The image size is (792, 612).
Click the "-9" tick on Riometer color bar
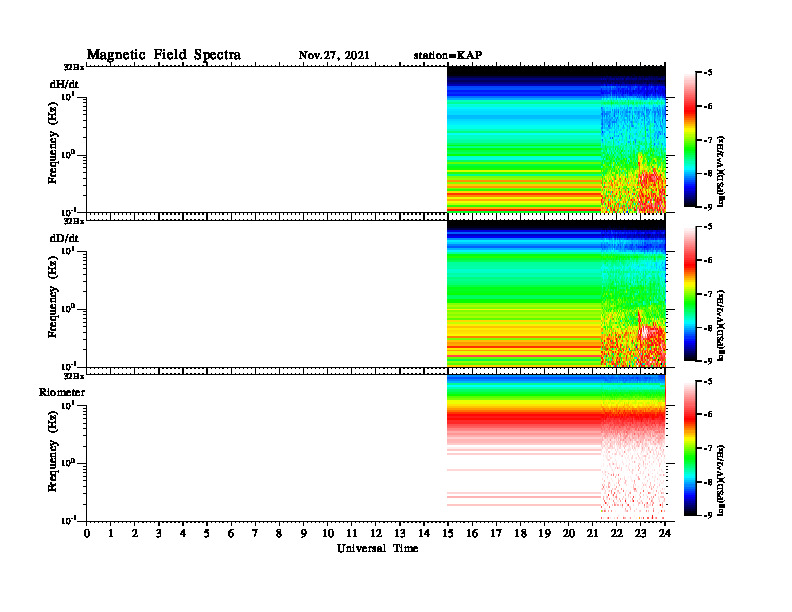(708, 515)
